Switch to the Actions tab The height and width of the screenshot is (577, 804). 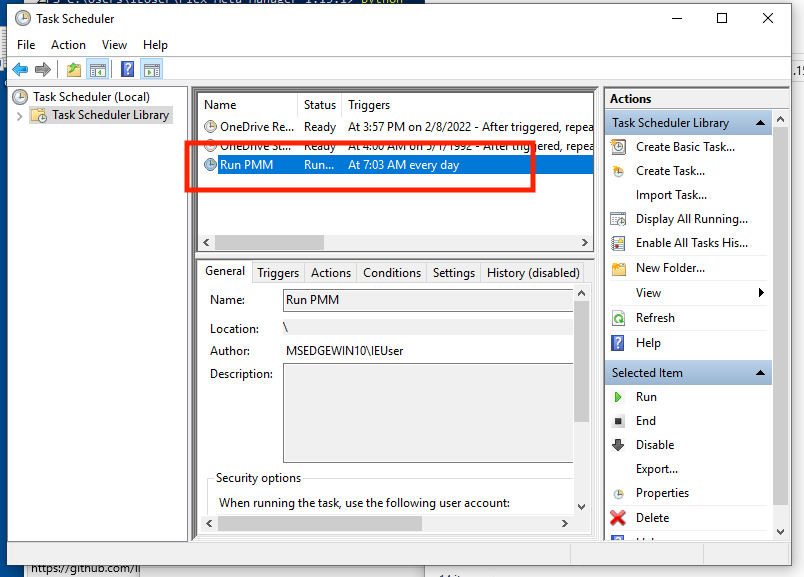pos(331,273)
